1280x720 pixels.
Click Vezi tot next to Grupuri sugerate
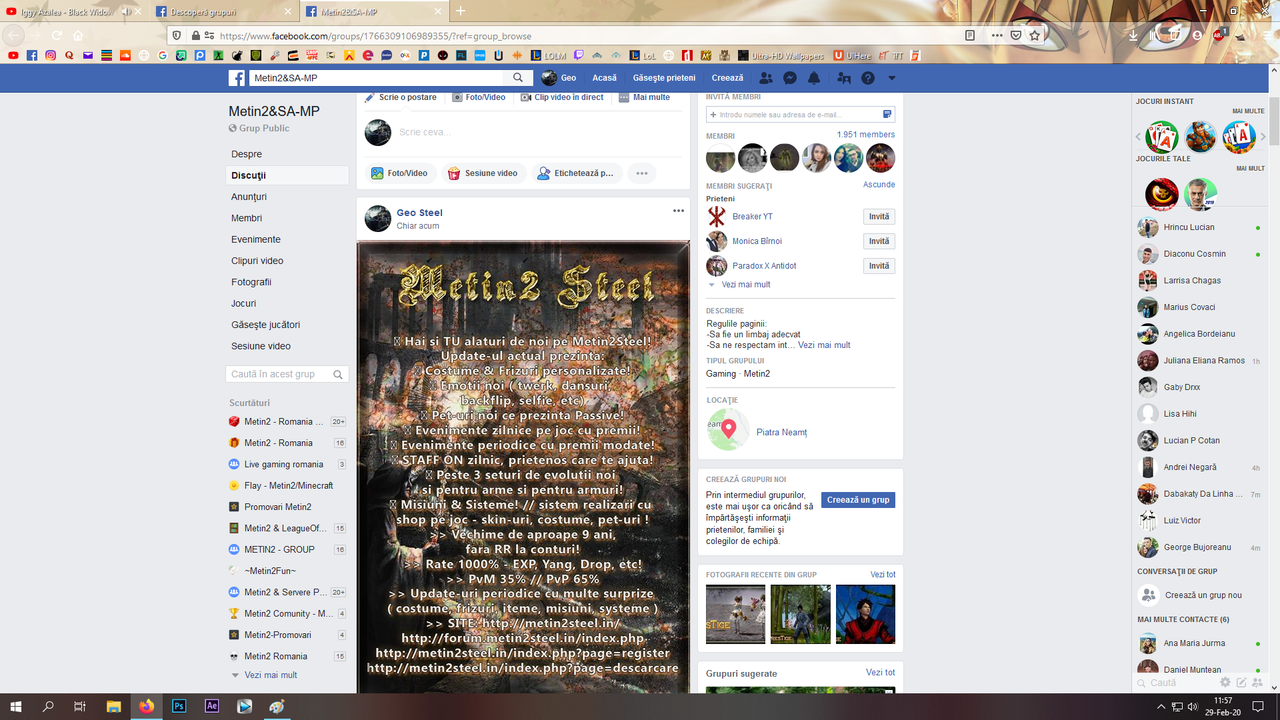tap(880, 673)
